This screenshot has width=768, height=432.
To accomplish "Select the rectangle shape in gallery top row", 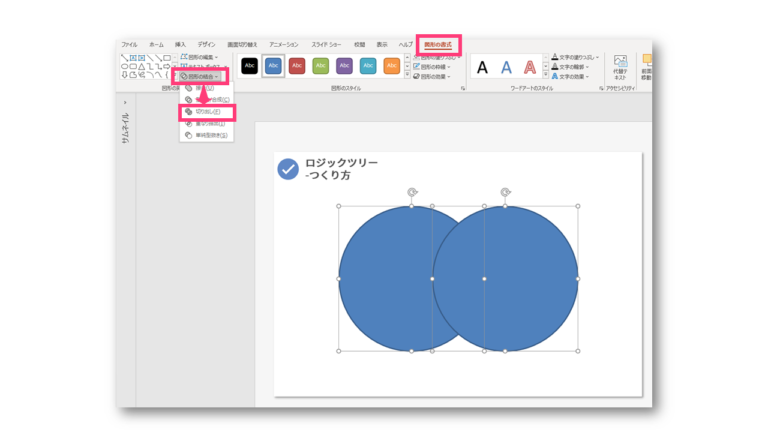I will click(x=167, y=58).
